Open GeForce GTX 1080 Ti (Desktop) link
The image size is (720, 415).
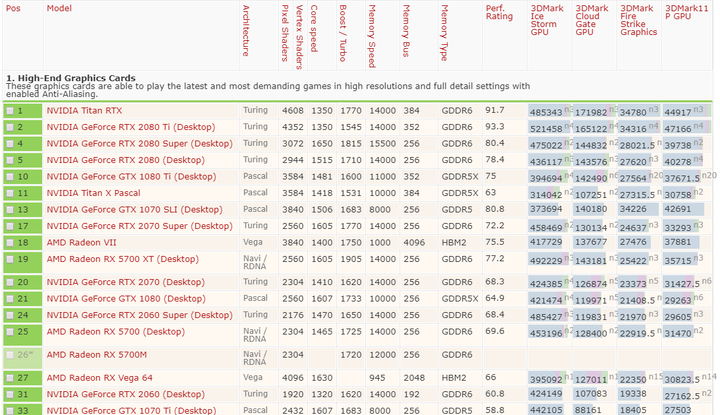[131, 177]
